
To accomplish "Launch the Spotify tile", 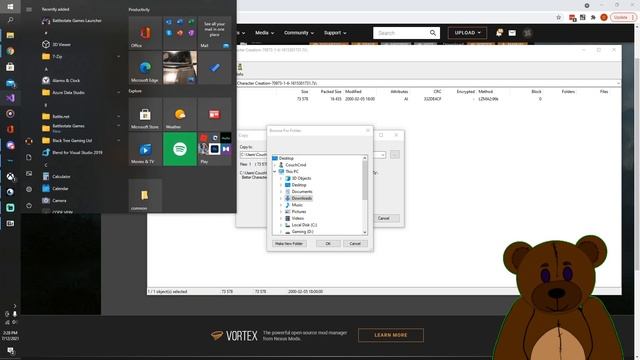I will (180, 149).
